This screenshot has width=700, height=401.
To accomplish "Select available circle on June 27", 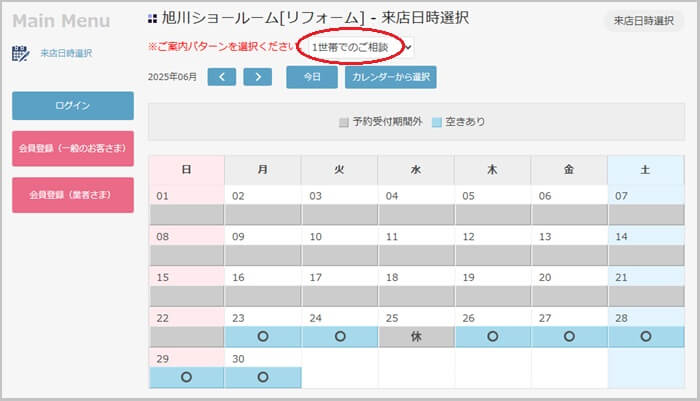I will 569,337.
